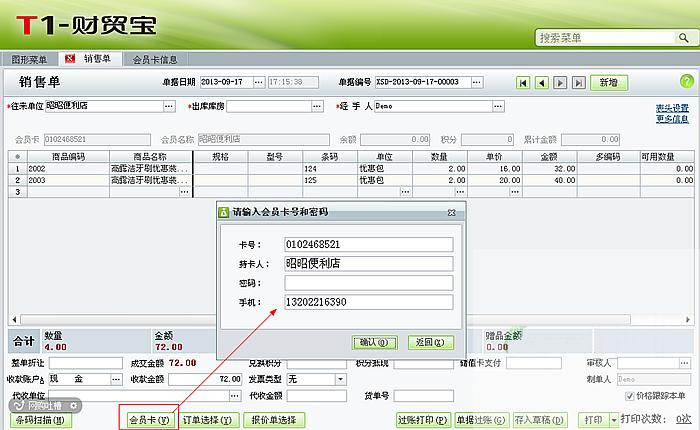
Task: Click the table horizontal scrollbar right arrow
Action: pos(688,320)
